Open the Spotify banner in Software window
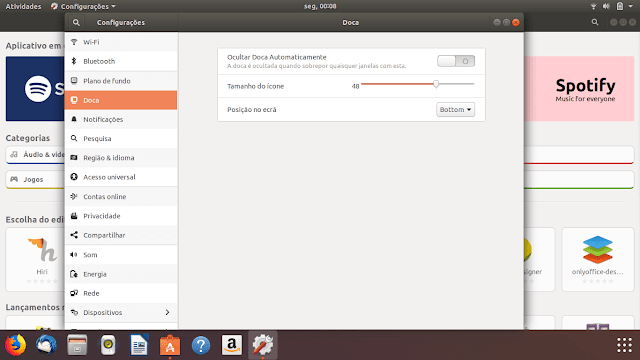The width and height of the screenshot is (640, 360). tap(579, 89)
